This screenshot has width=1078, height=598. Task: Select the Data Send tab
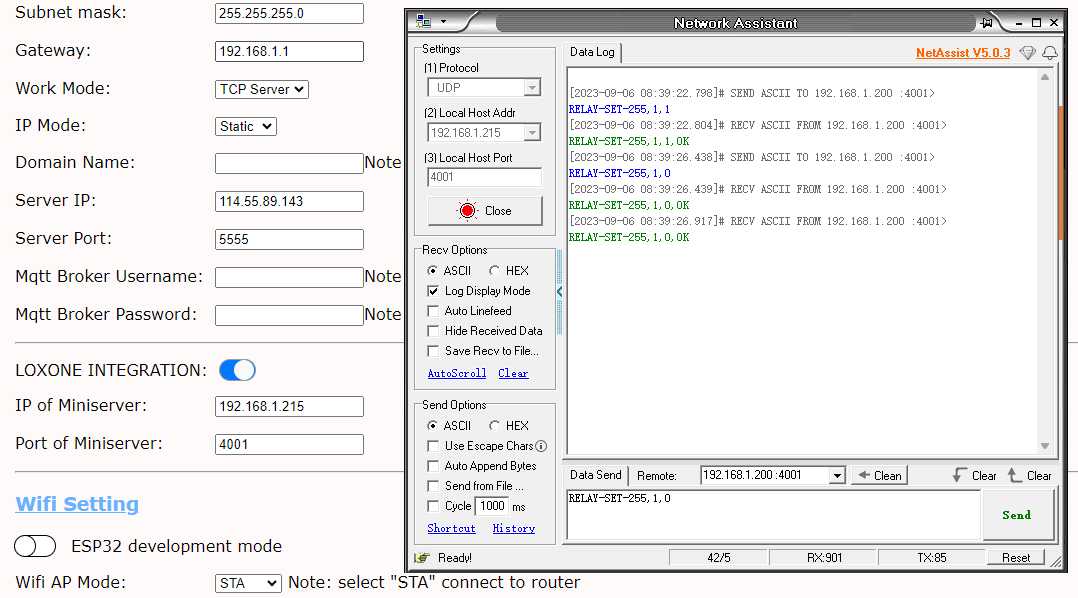(595, 476)
